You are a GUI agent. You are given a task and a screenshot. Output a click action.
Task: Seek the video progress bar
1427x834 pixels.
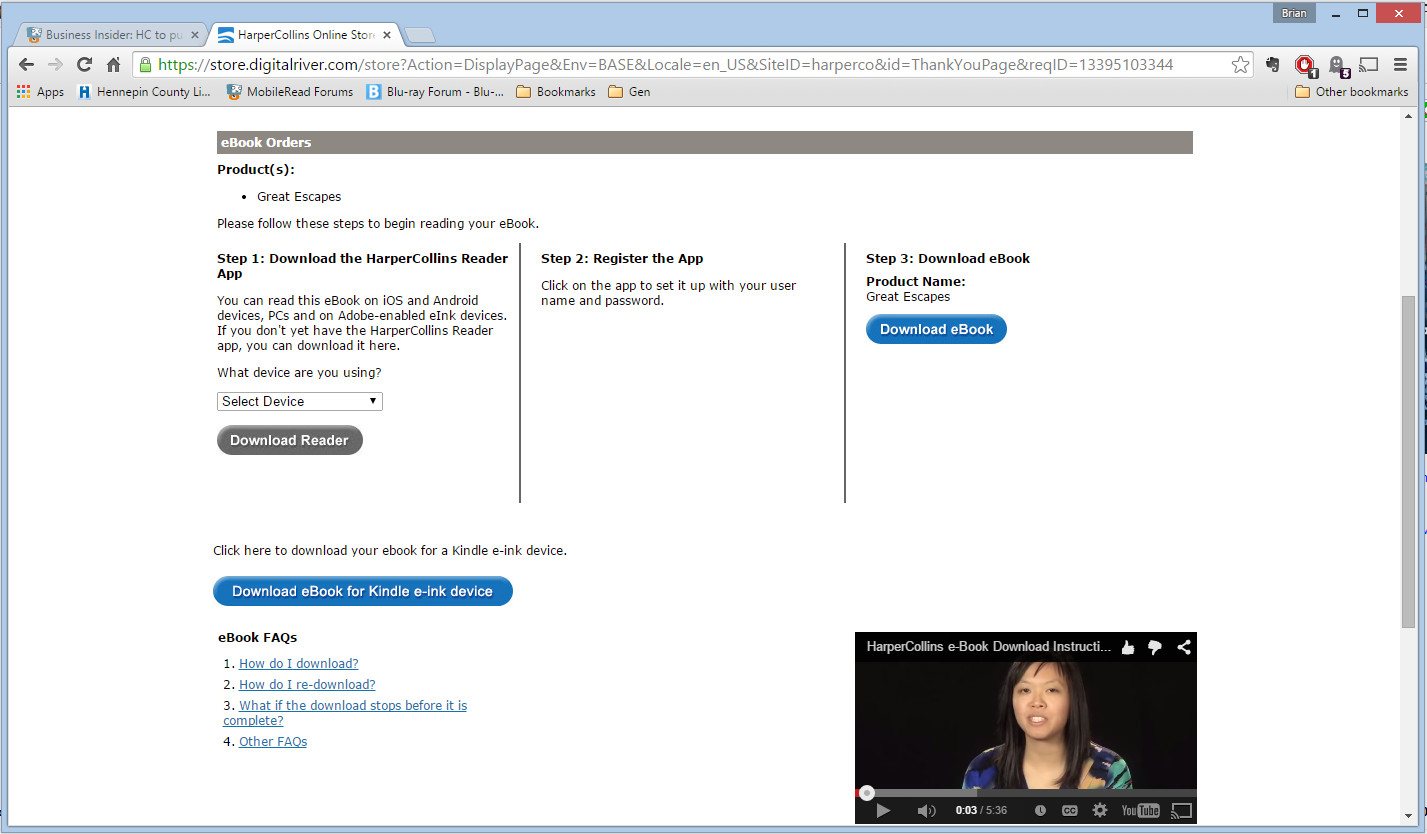point(1026,793)
